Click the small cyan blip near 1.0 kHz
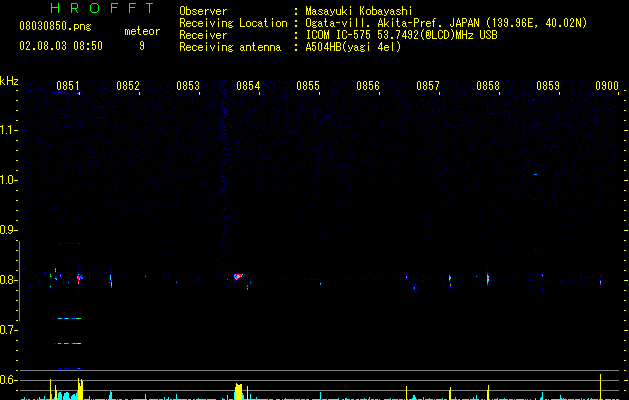 (x=536, y=175)
